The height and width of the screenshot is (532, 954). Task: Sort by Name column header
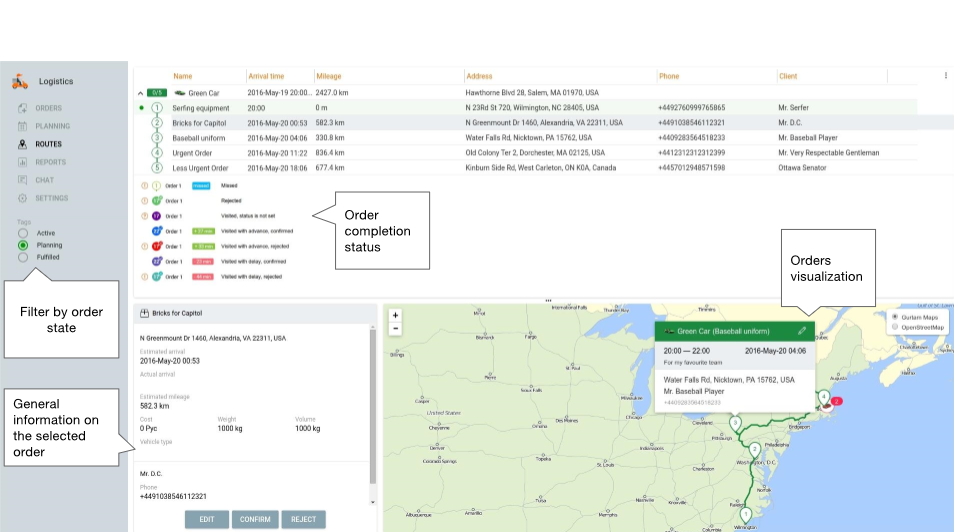coord(183,76)
